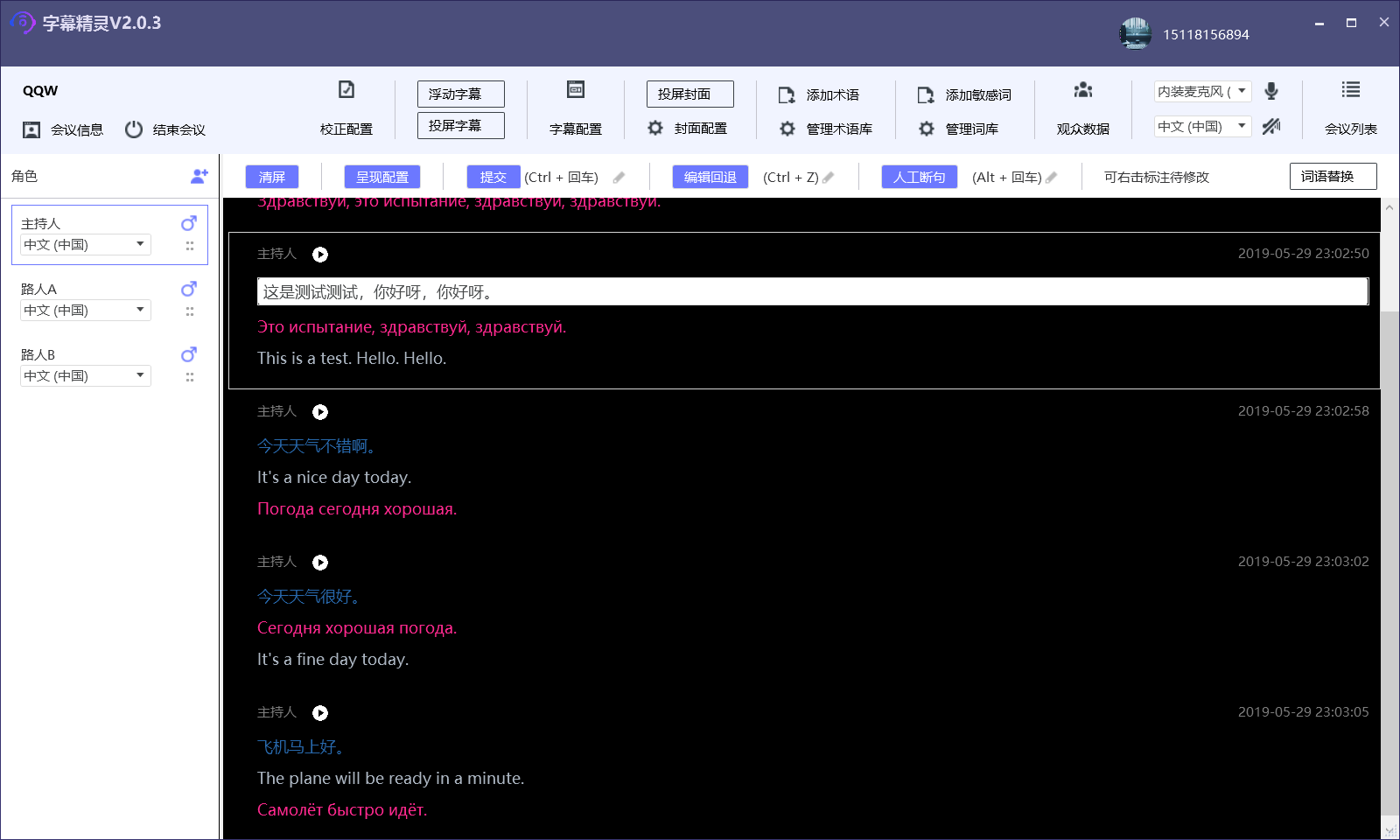
Task: Open the 路人B language dropdown
Action: [86, 376]
